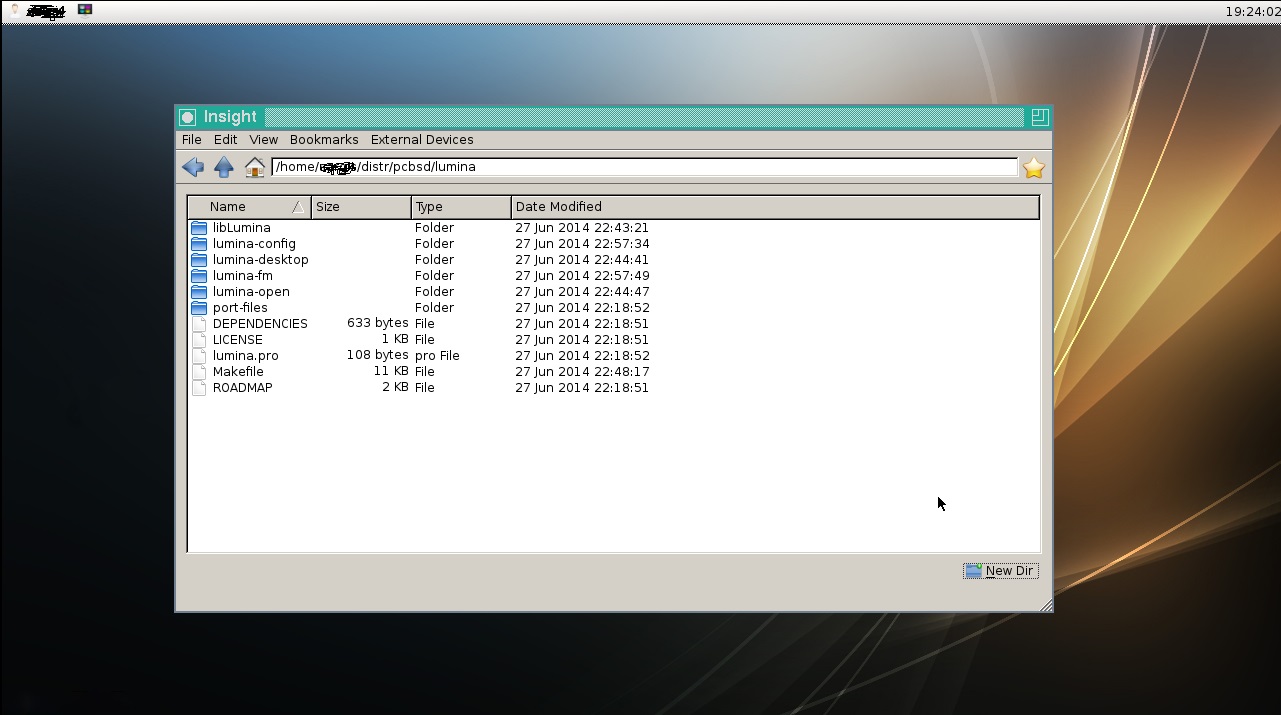Click the modified date of ROADMAP
Image resolution: width=1281 pixels, height=715 pixels.
[x=582, y=388]
